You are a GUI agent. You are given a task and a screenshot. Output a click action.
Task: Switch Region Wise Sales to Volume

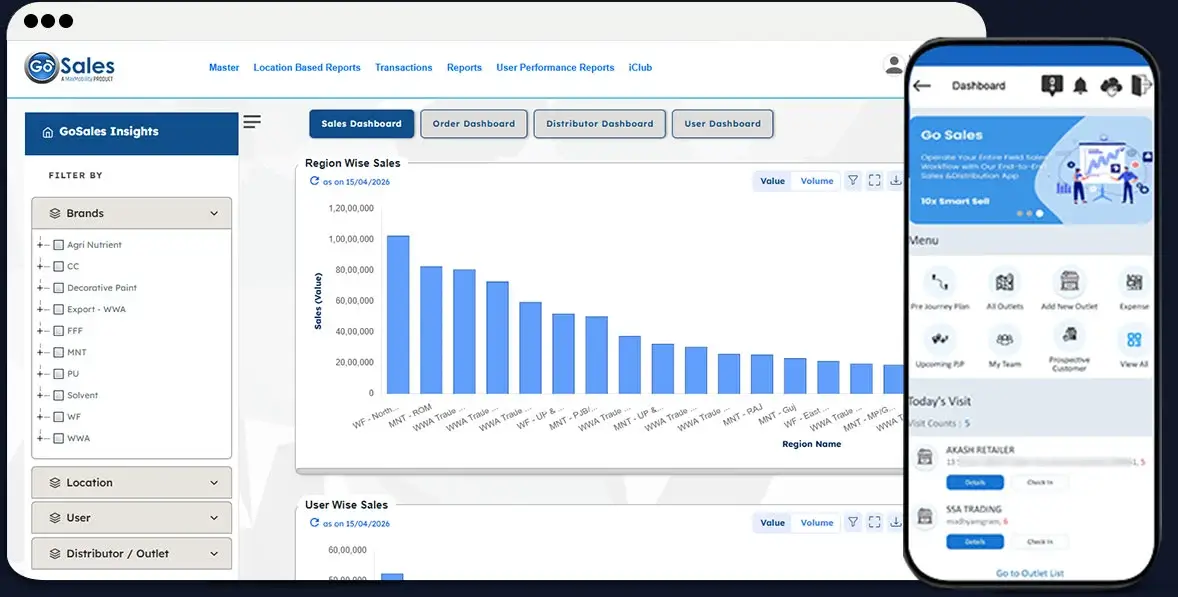click(817, 181)
